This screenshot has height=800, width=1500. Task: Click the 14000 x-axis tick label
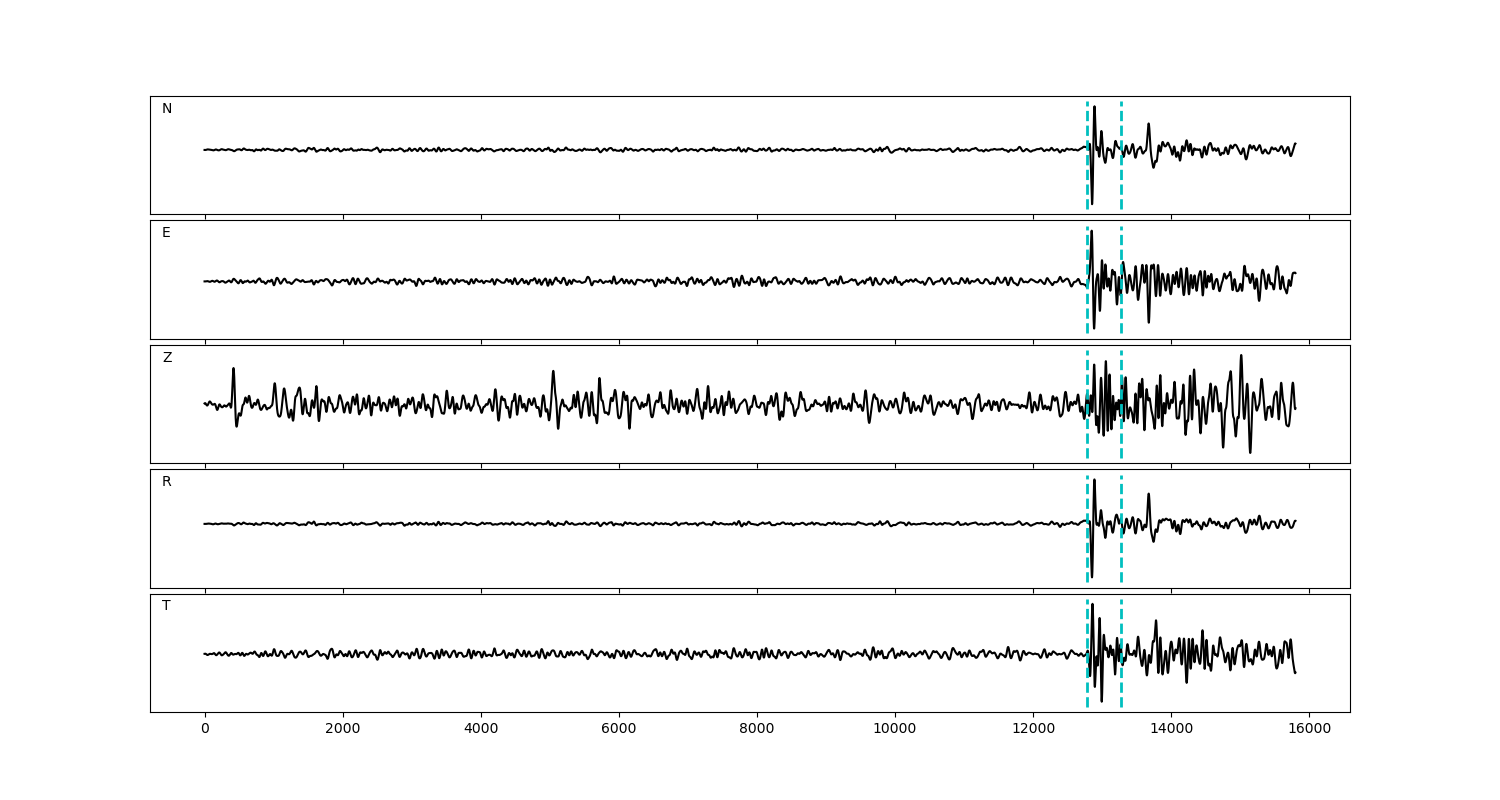pos(1171,729)
